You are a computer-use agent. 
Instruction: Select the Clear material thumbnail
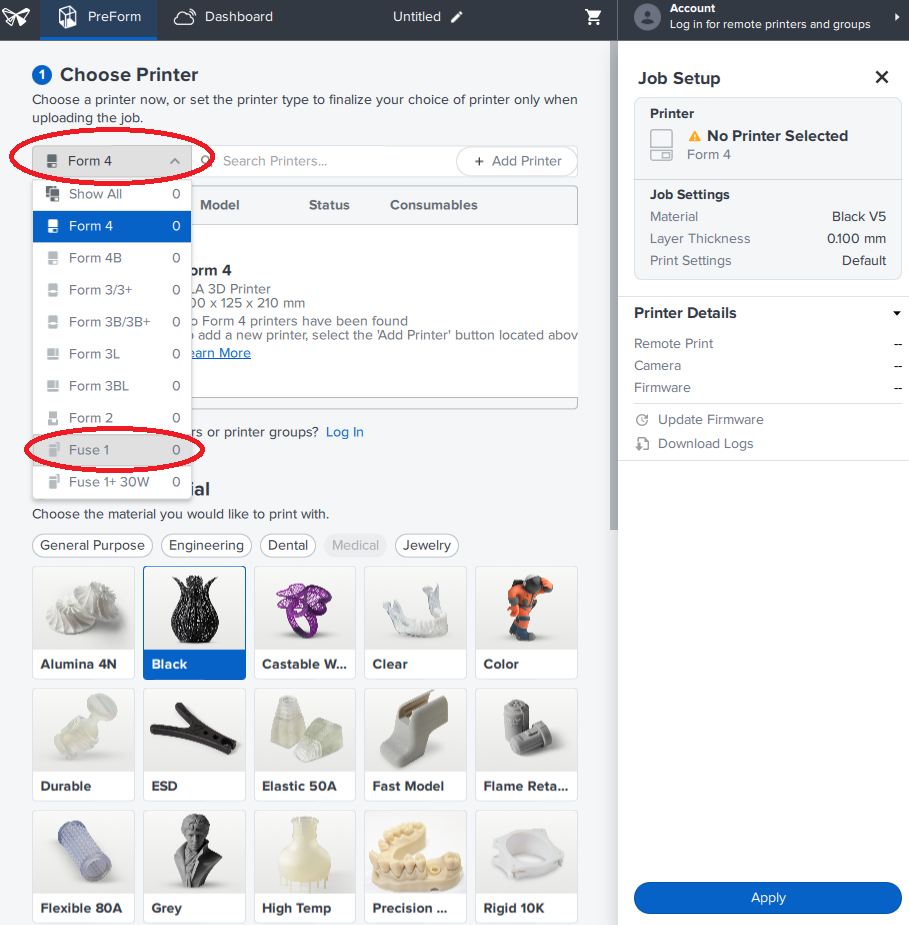[415, 622]
